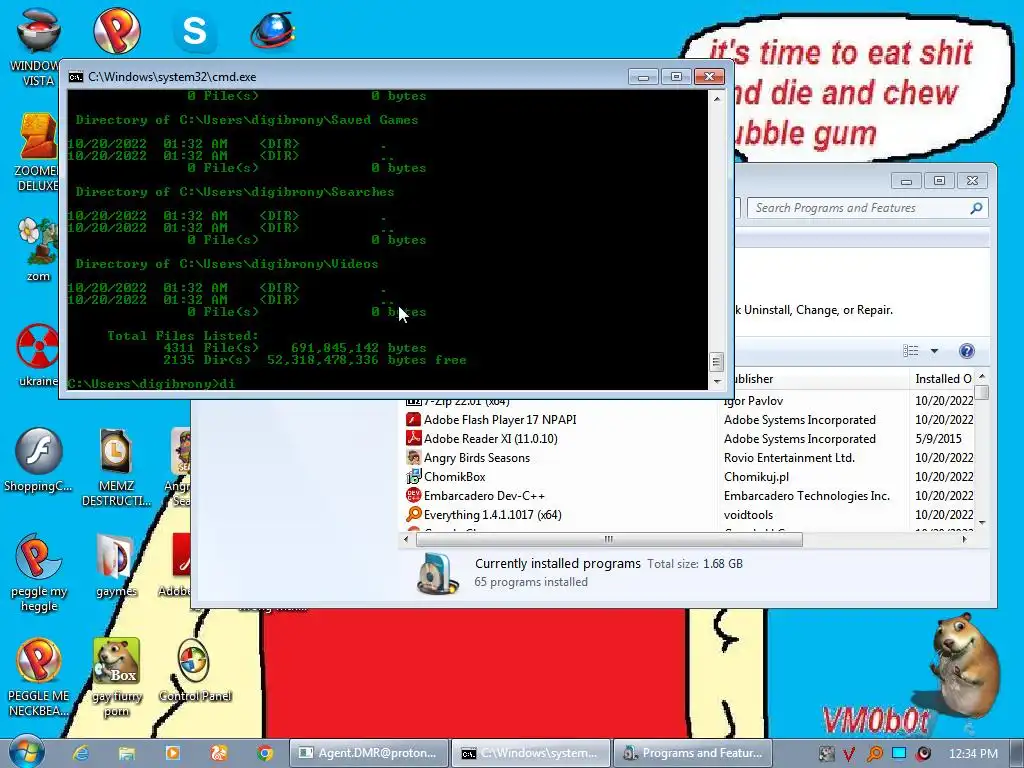Viewport: 1024px width, 768px height.
Task: Click the cmd window scrollbar thumb
Action: coord(716,361)
